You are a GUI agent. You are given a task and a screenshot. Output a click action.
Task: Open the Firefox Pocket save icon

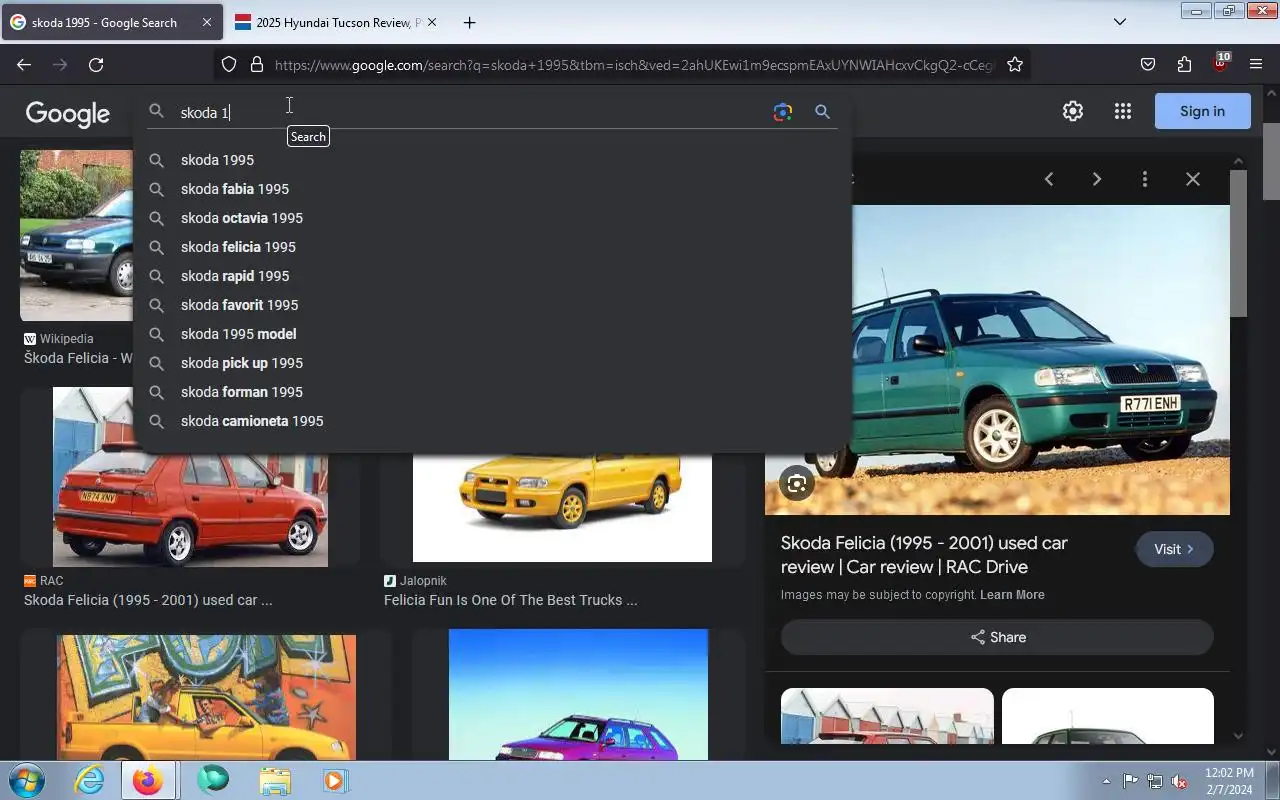coord(1148,64)
